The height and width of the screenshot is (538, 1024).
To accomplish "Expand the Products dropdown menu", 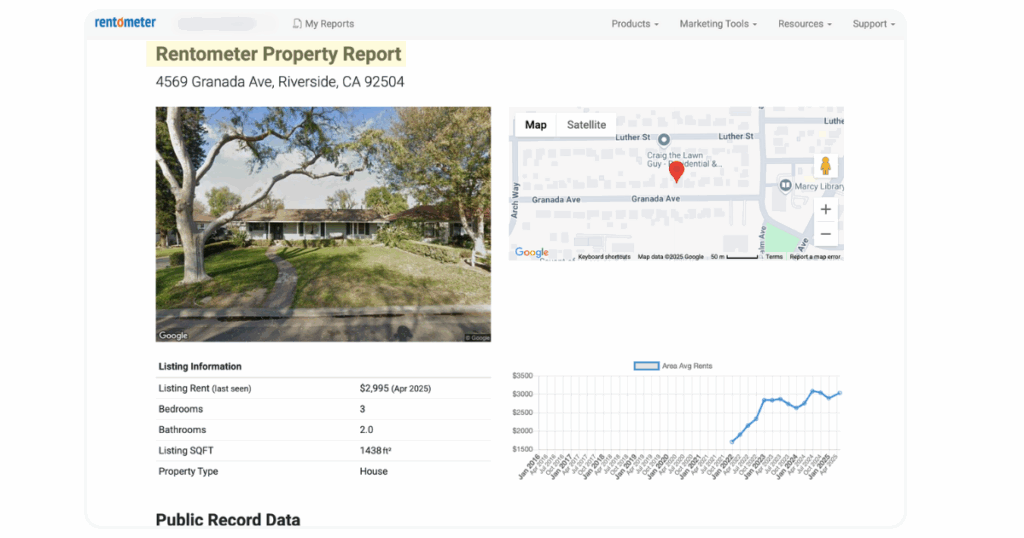I will (635, 23).
